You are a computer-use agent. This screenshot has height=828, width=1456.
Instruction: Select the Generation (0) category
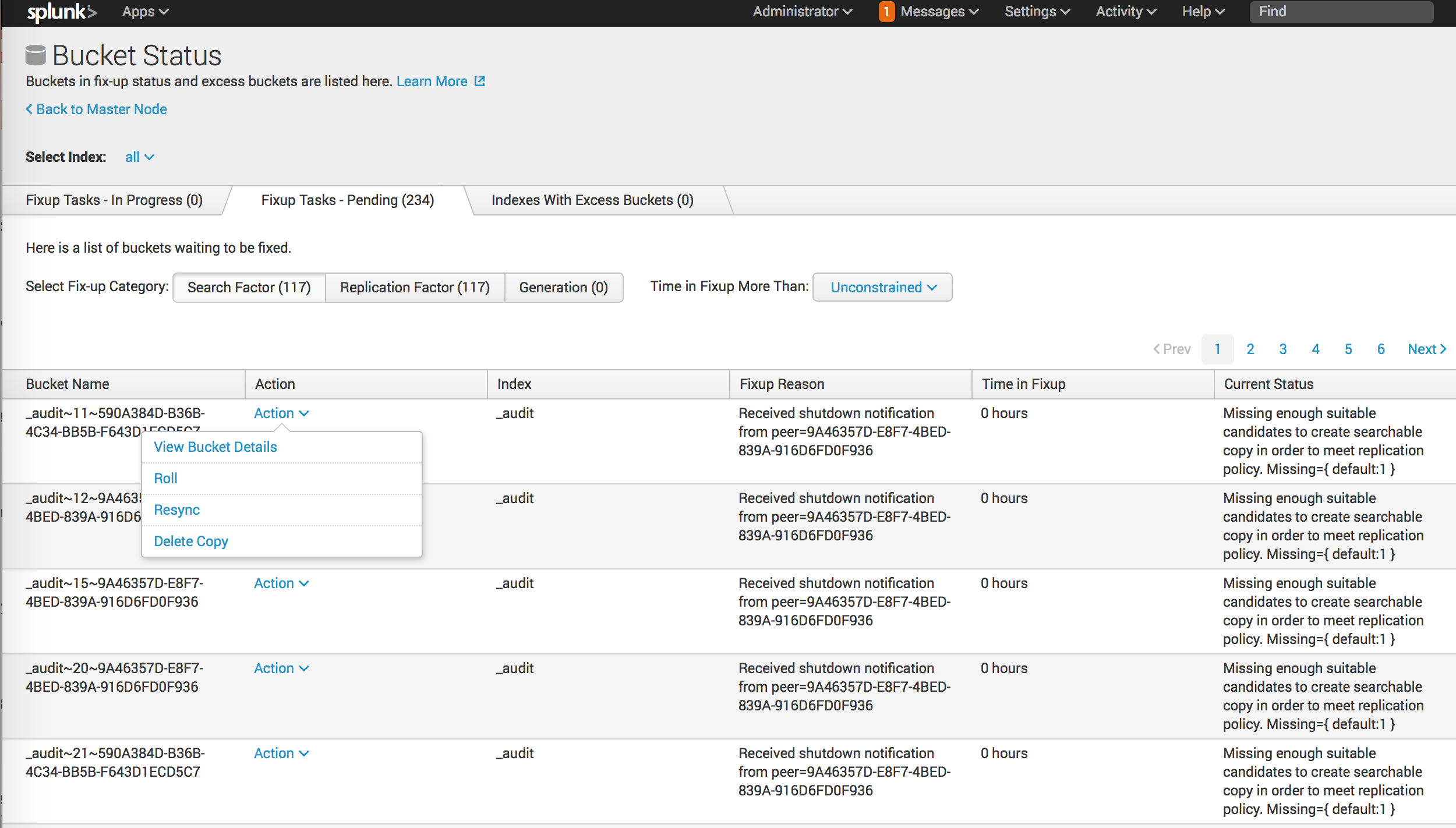click(x=563, y=287)
